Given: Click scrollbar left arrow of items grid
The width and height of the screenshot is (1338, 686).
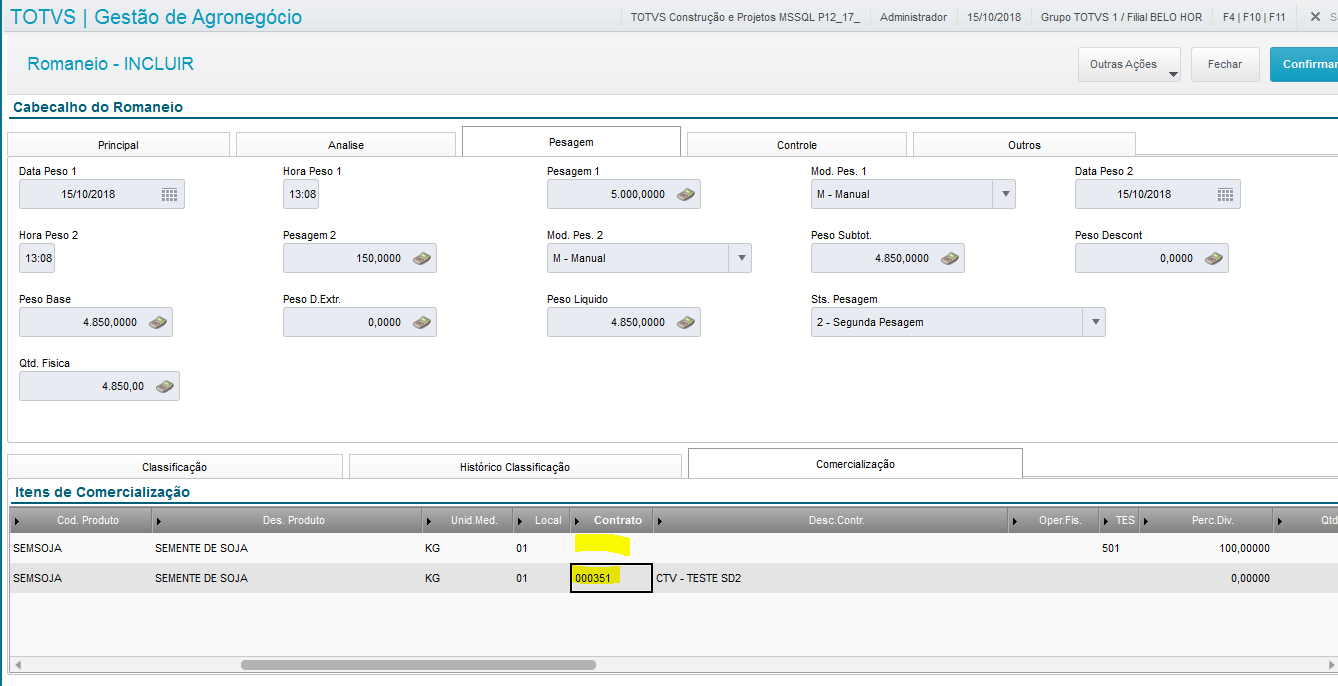Looking at the screenshot, I should [17, 664].
